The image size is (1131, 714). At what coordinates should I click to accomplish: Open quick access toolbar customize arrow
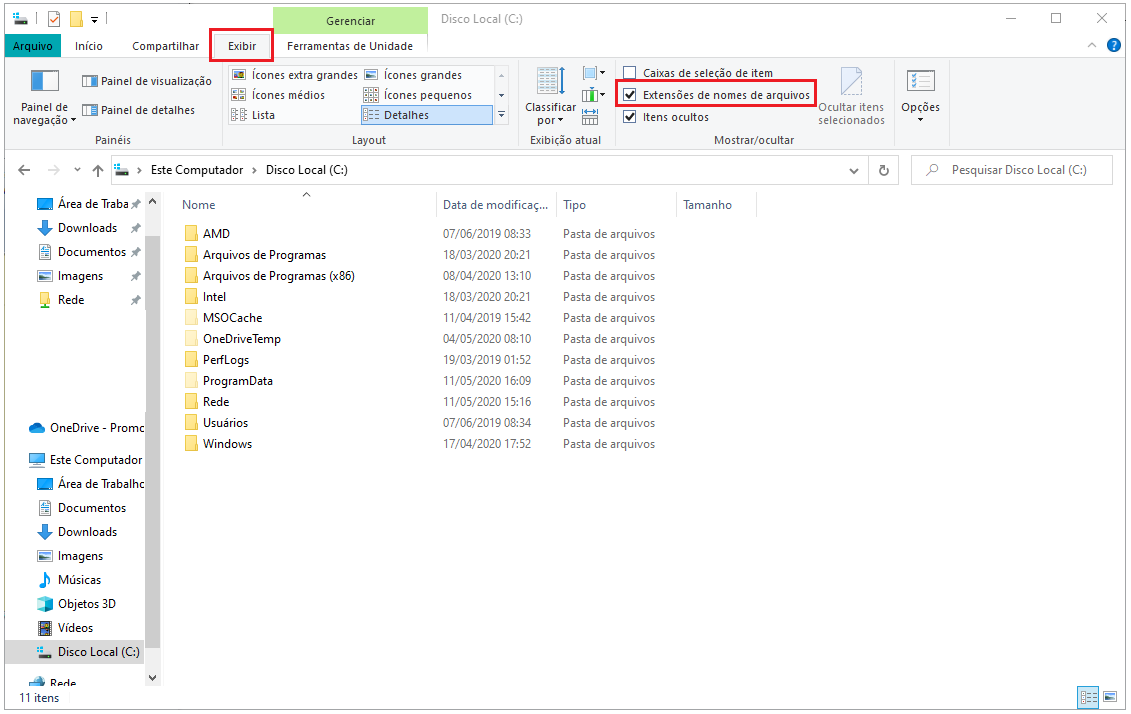coord(94,19)
